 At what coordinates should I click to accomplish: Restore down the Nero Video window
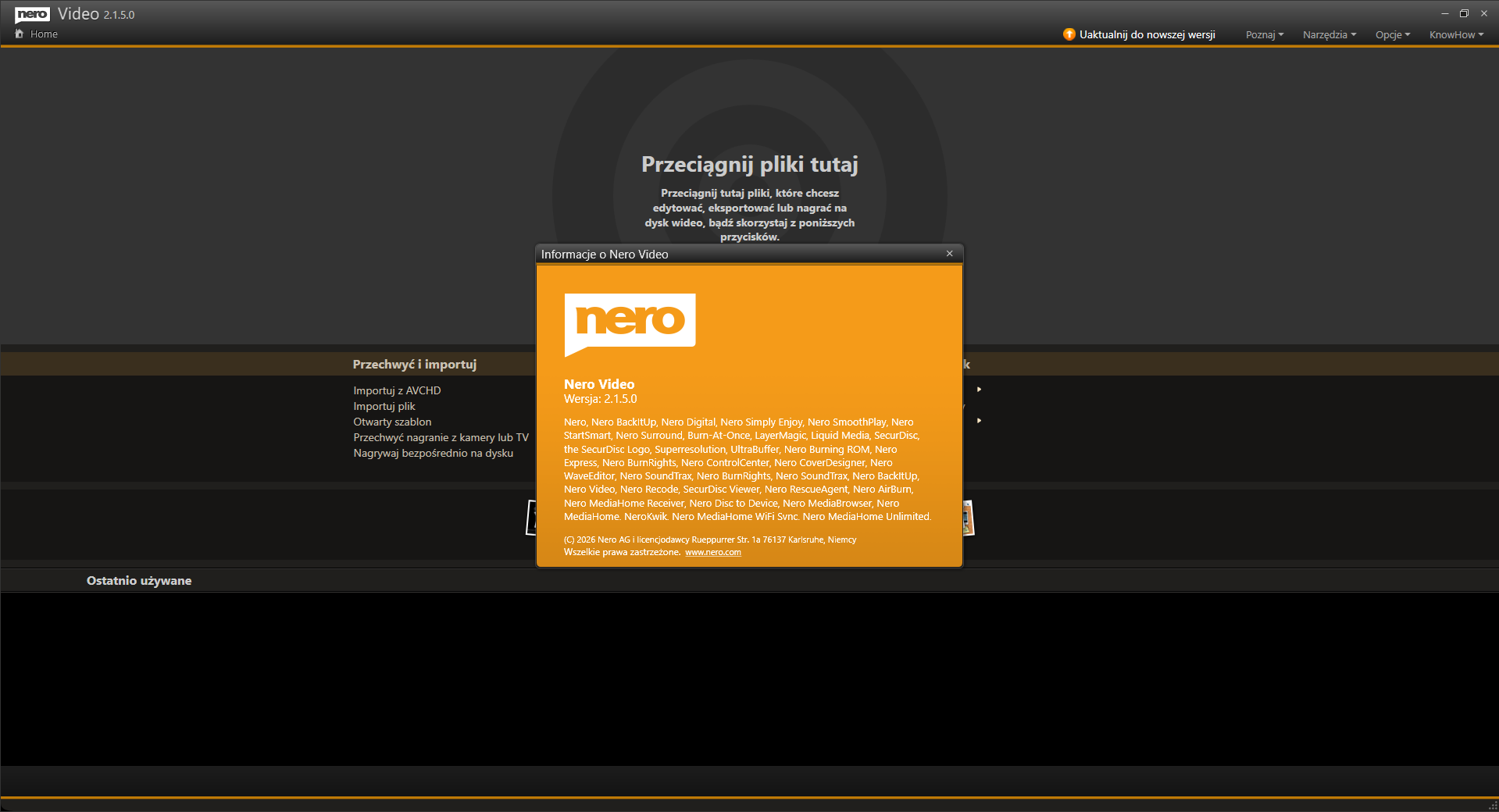coord(1464,13)
